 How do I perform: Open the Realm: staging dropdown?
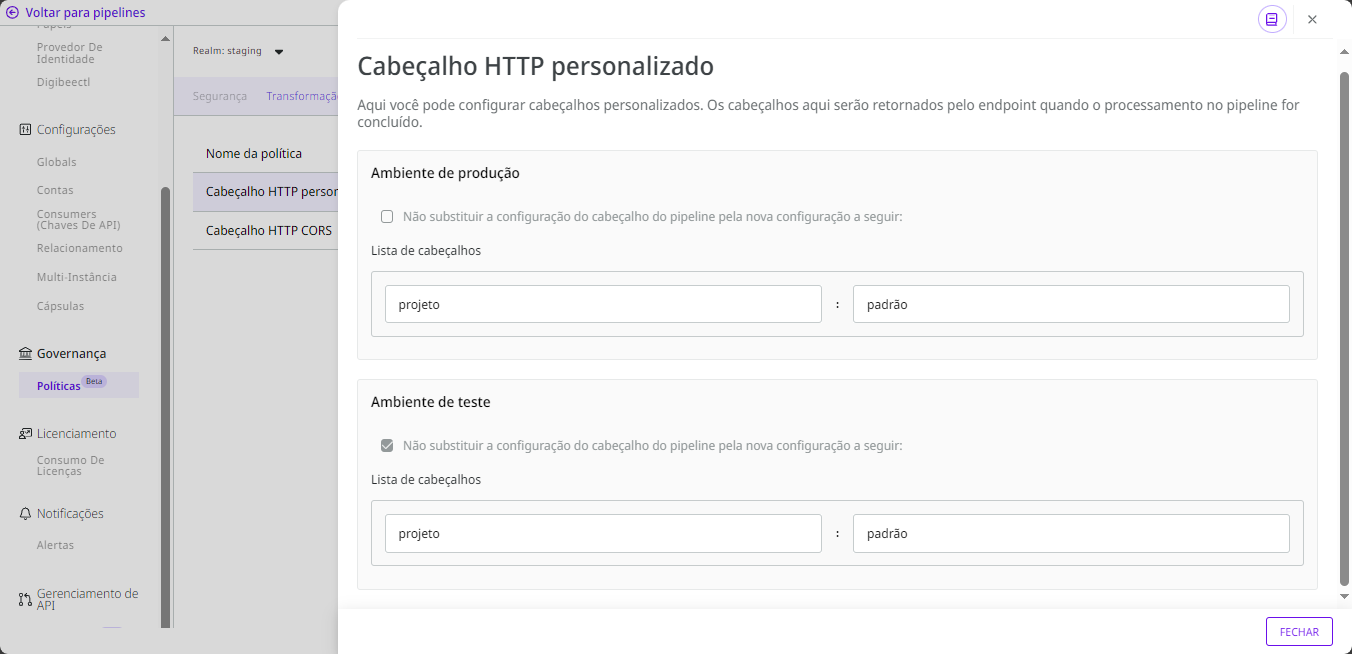(x=279, y=52)
